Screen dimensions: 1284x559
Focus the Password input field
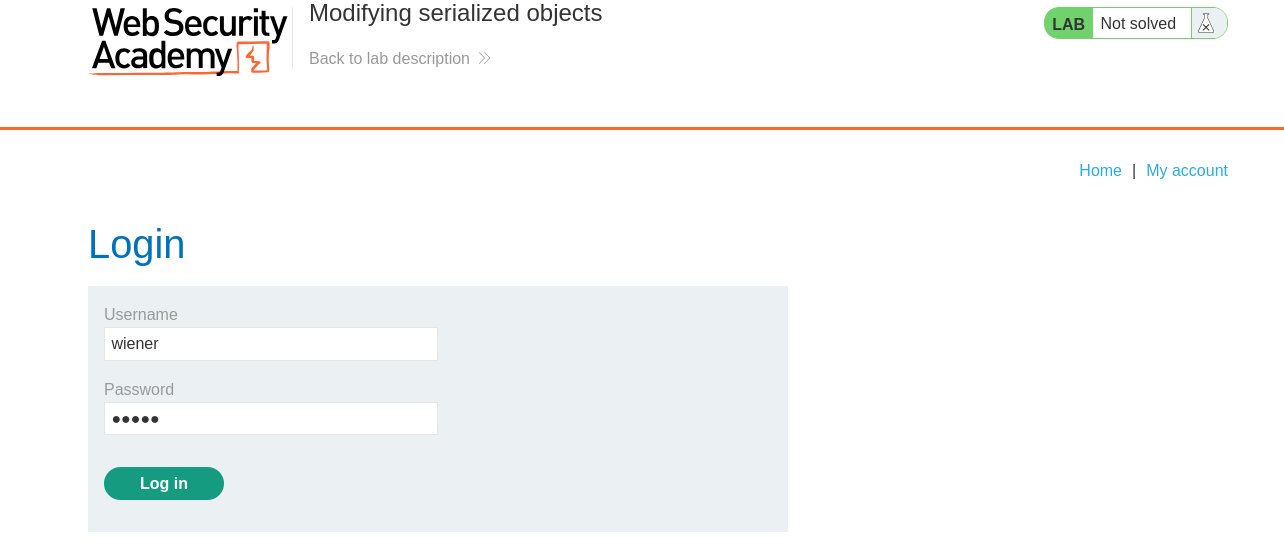(270, 419)
